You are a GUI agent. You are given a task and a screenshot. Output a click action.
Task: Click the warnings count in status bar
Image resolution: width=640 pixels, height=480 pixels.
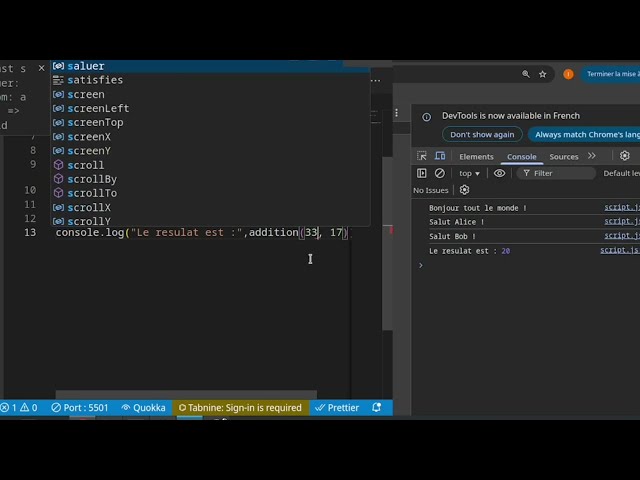click(29, 407)
